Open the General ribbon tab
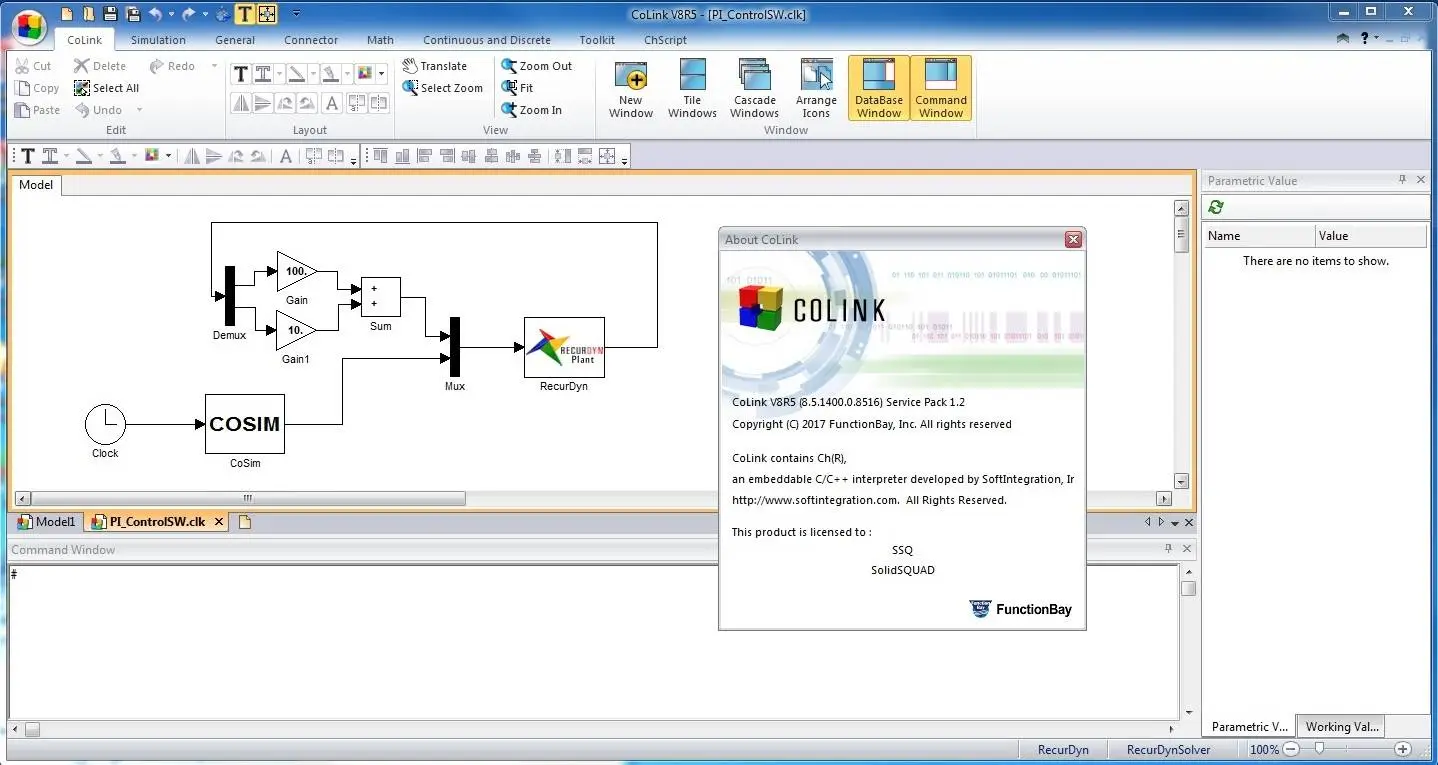The image size is (1438, 765). click(235, 40)
